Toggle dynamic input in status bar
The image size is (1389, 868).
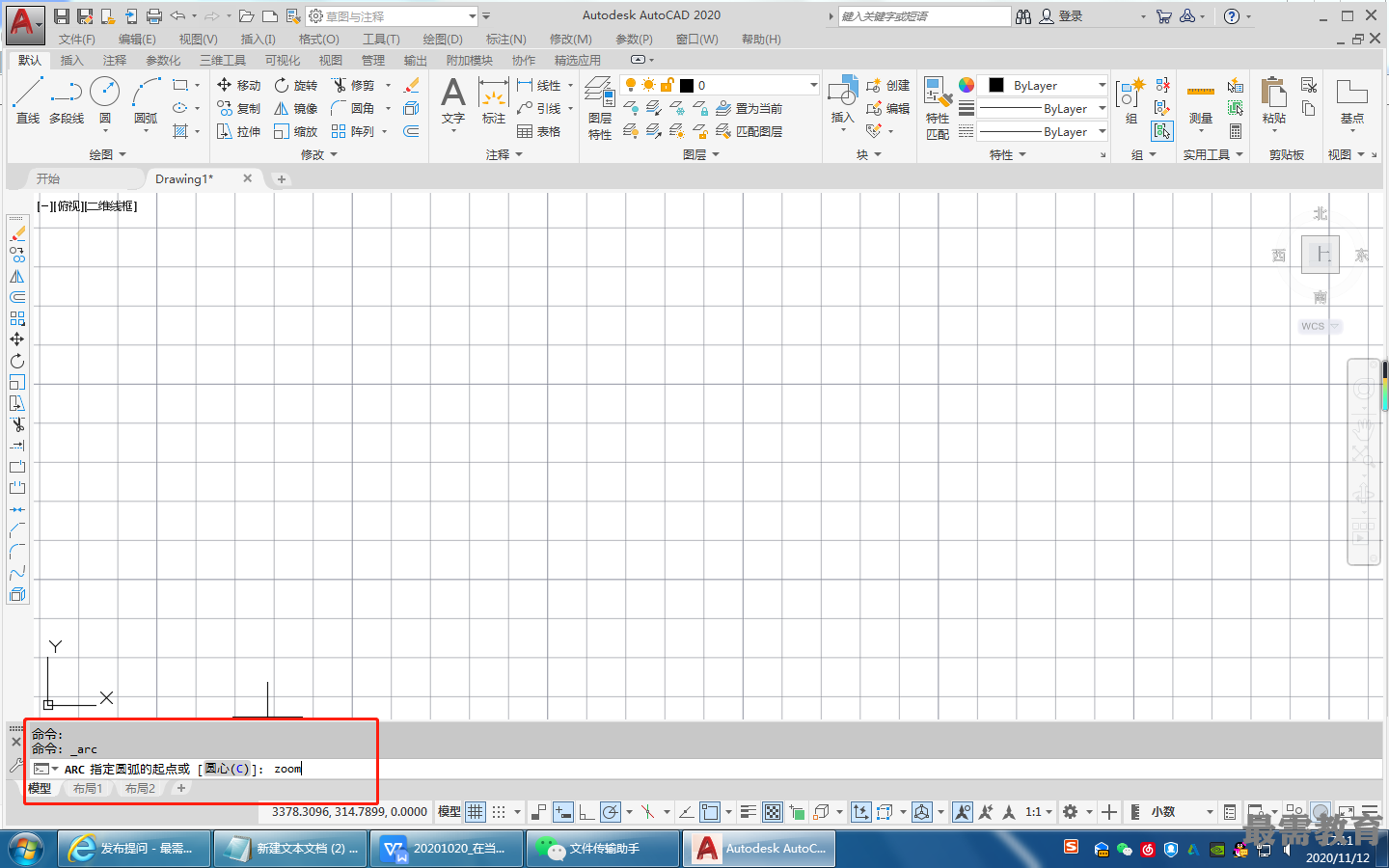pos(563,812)
